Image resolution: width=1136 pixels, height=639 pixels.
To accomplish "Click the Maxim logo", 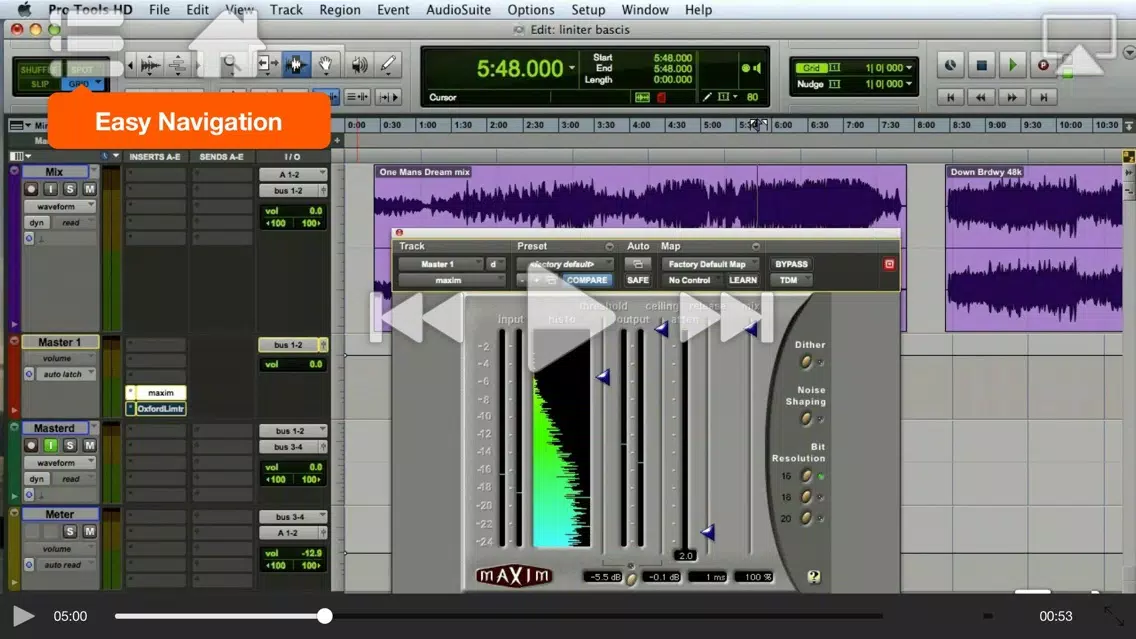I will (514, 576).
